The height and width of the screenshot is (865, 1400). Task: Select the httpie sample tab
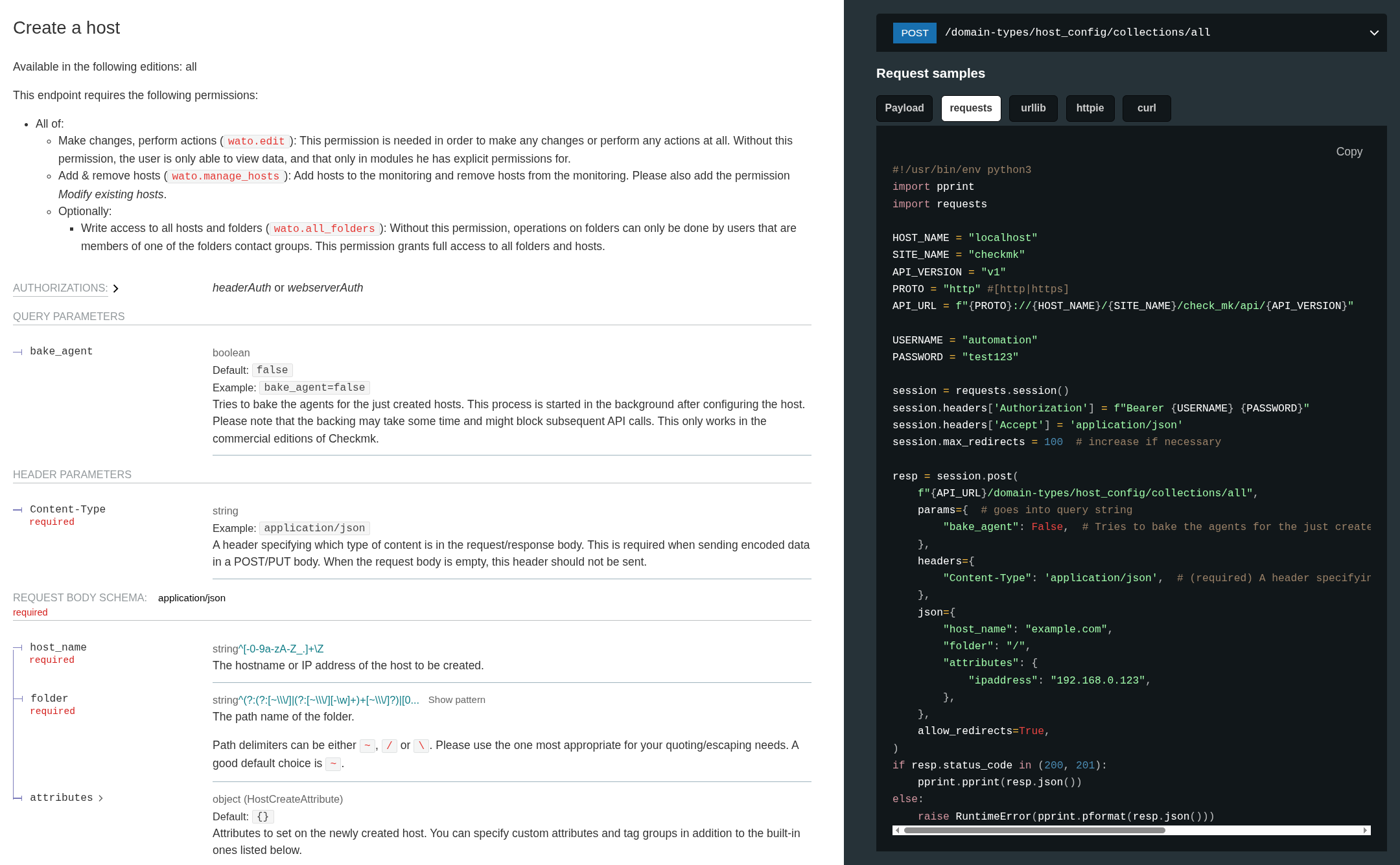click(x=1090, y=108)
